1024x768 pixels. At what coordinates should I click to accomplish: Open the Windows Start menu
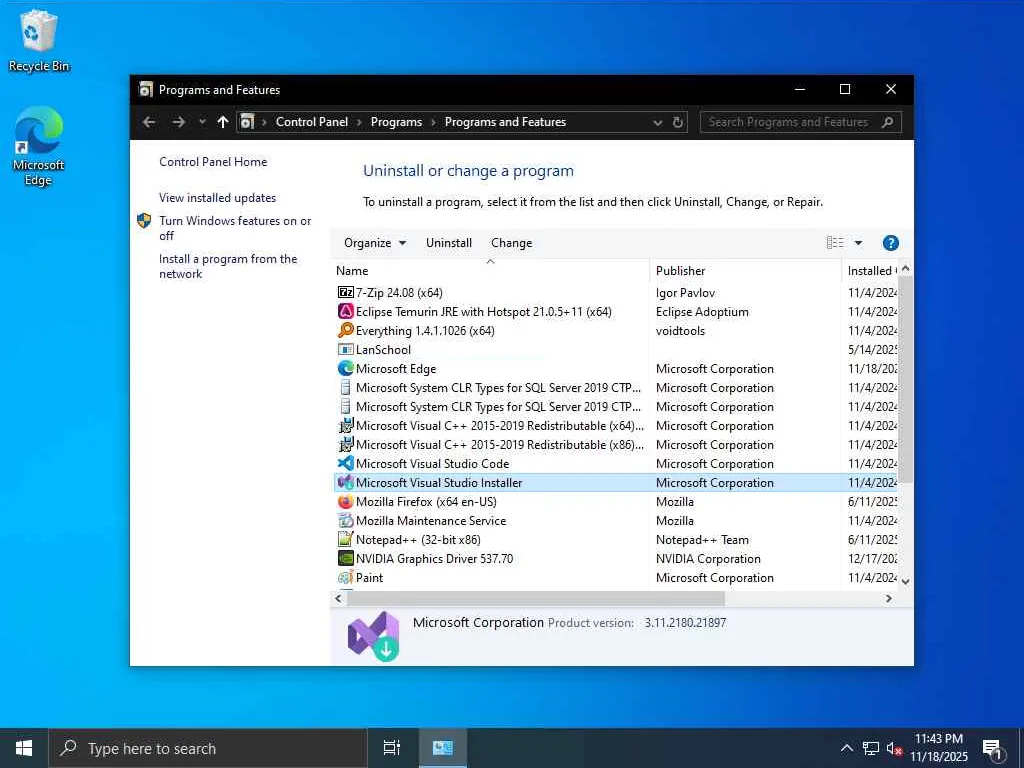[24, 748]
